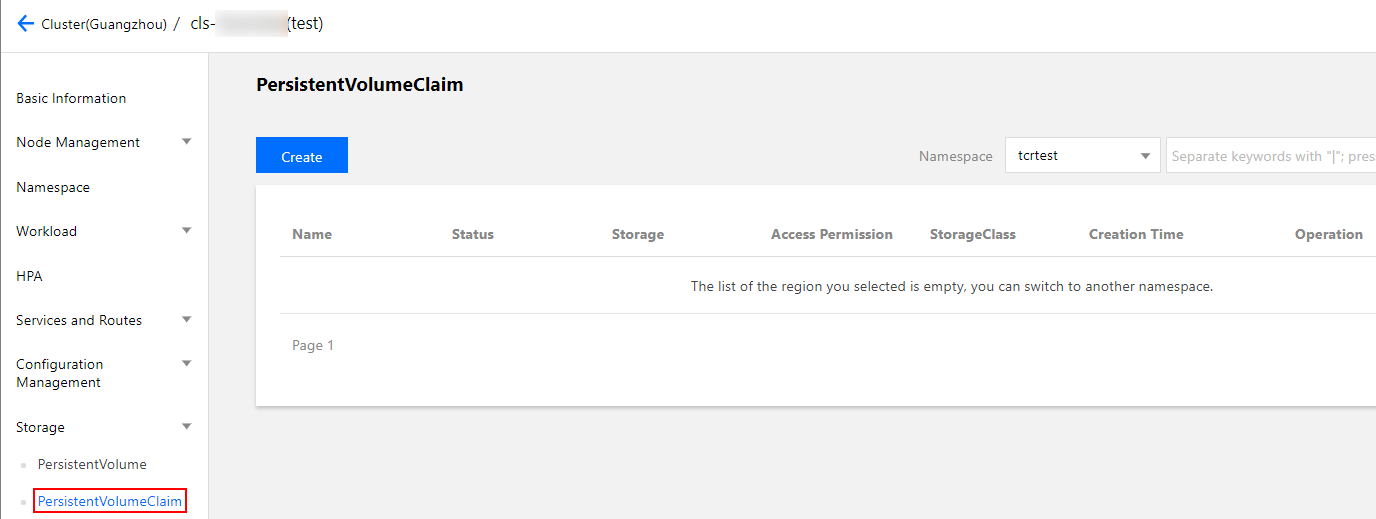Click the Status column header
Image resolution: width=1376 pixels, height=519 pixels.
tap(473, 234)
